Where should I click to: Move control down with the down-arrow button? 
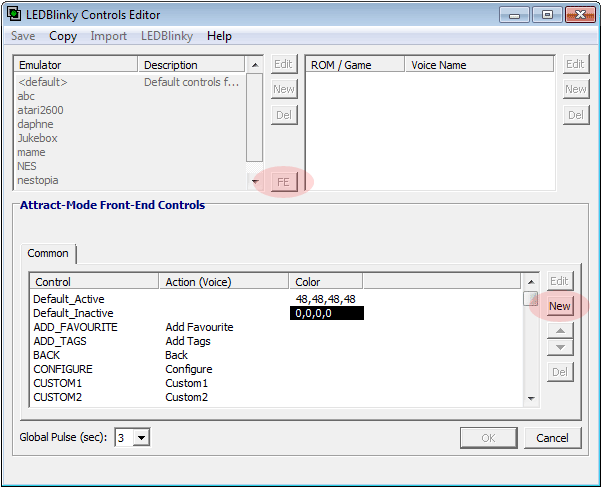[560, 348]
